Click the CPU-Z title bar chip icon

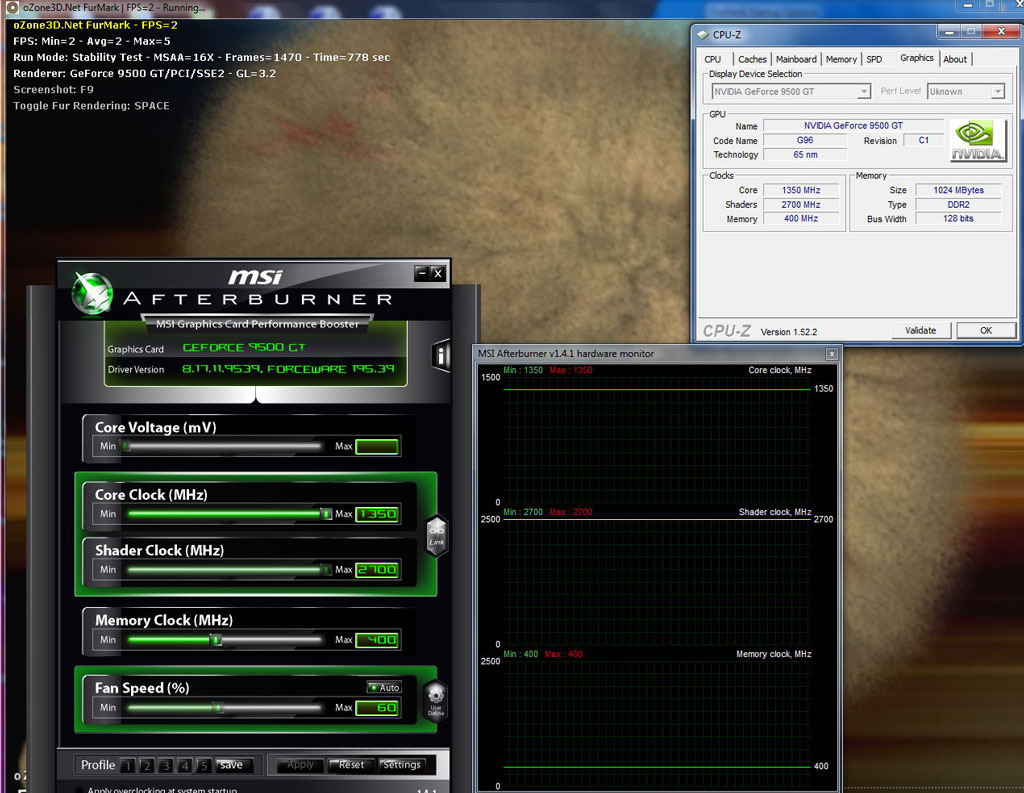pyautogui.click(x=703, y=35)
